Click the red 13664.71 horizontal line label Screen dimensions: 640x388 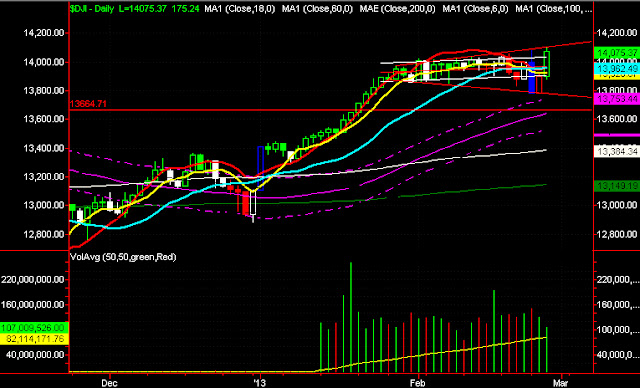[88, 104]
